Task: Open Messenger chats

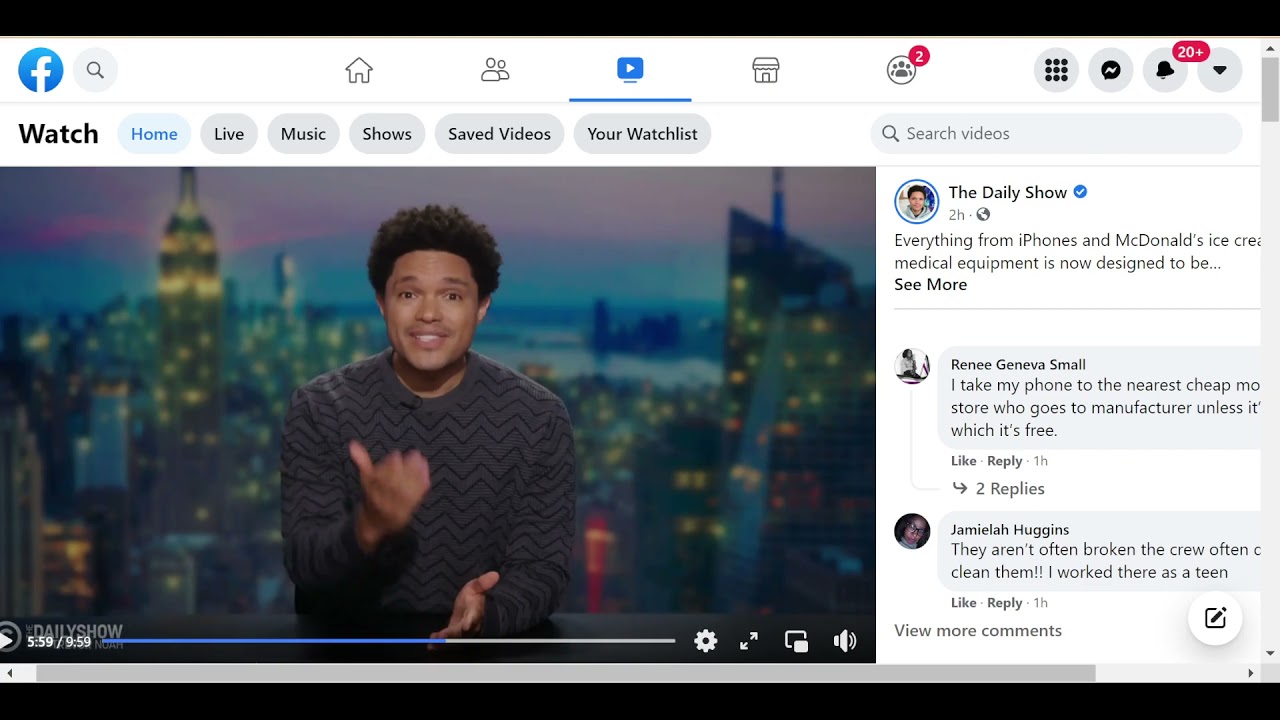Action: (x=1111, y=70)
